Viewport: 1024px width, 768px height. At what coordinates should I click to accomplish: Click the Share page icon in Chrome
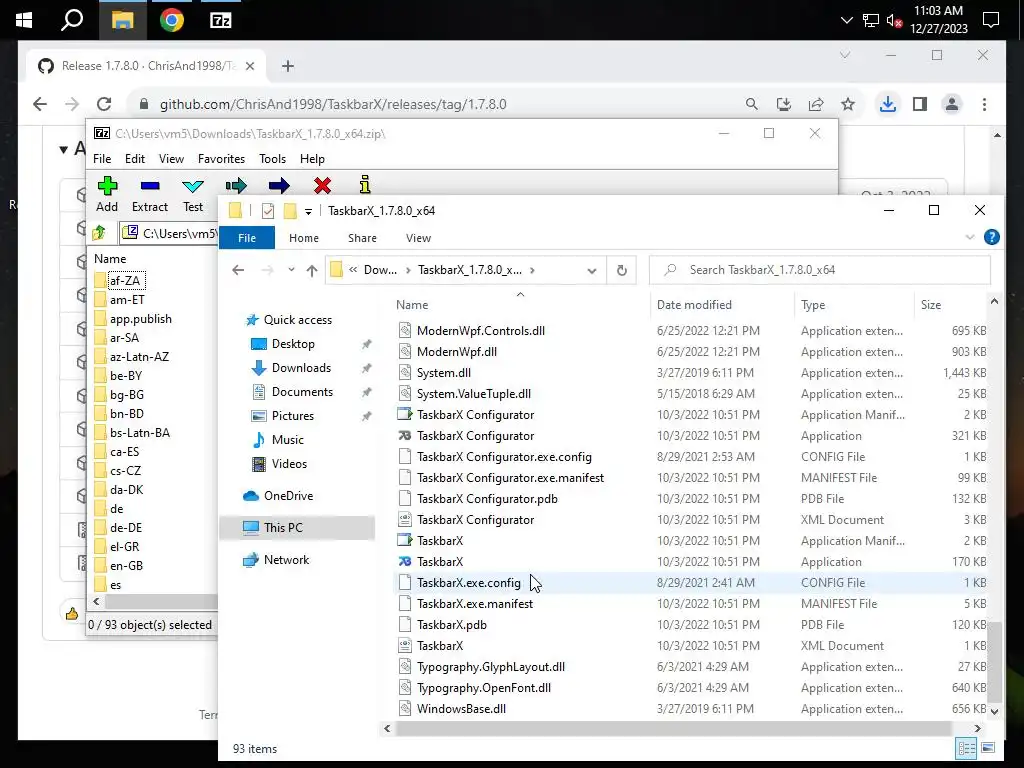pos(816,104)
